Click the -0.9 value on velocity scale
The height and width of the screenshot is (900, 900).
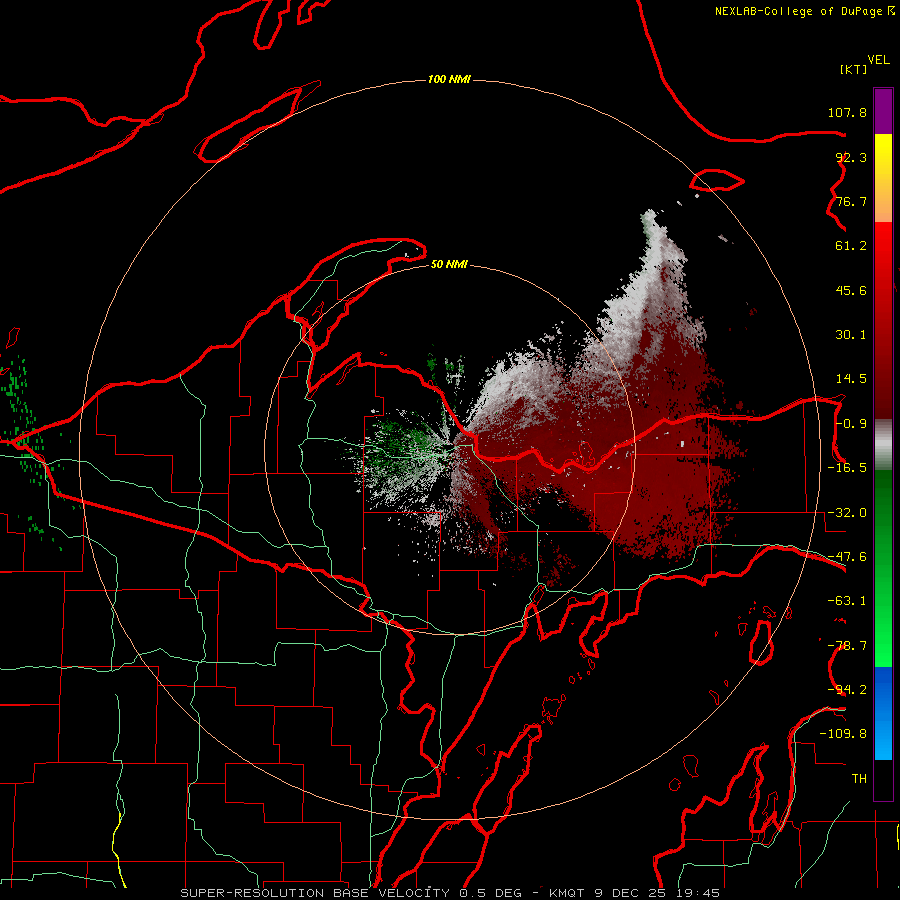click(851, 424)
